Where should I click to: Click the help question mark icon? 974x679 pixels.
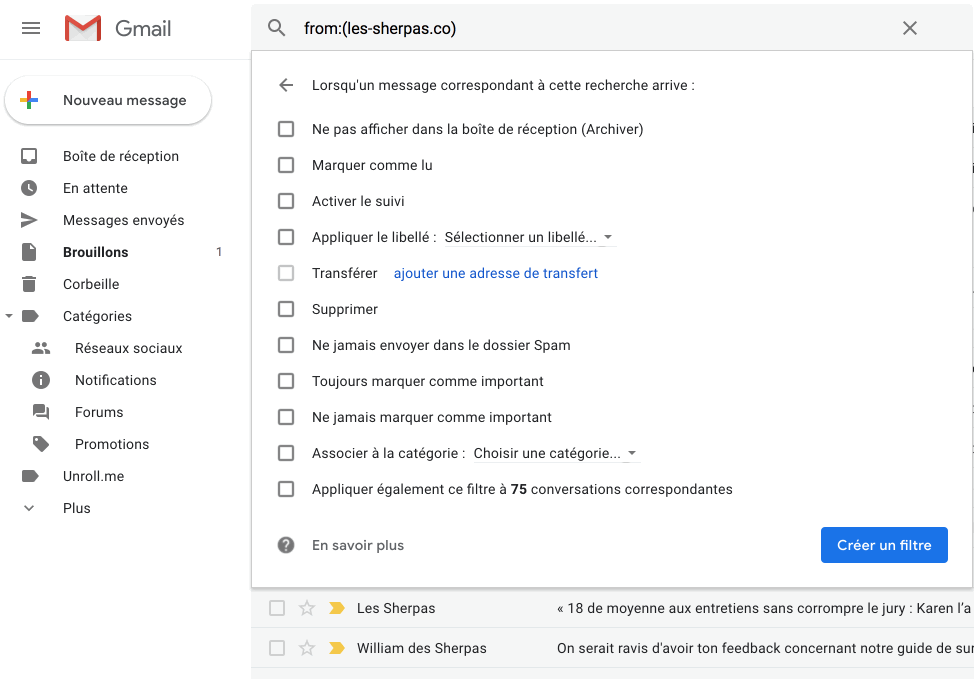point(286,545)
